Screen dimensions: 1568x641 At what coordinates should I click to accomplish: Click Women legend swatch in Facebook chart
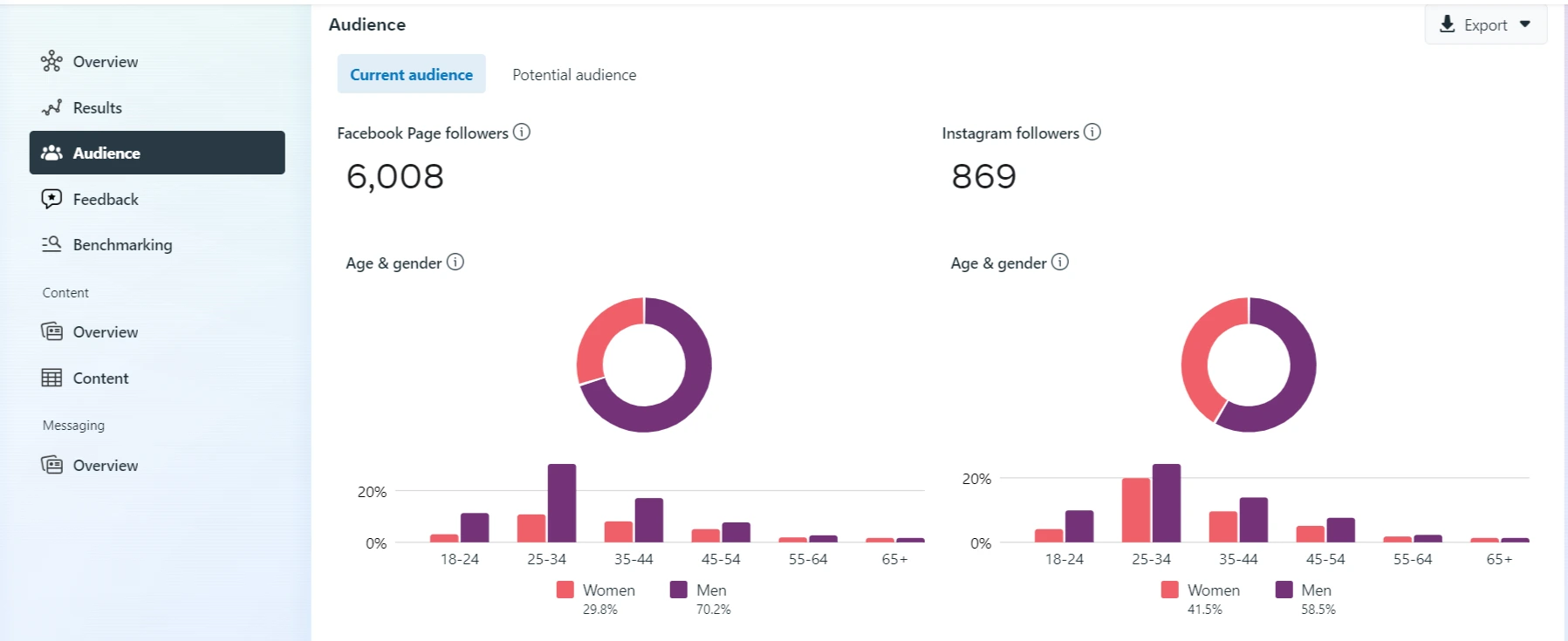coord(565,590)
